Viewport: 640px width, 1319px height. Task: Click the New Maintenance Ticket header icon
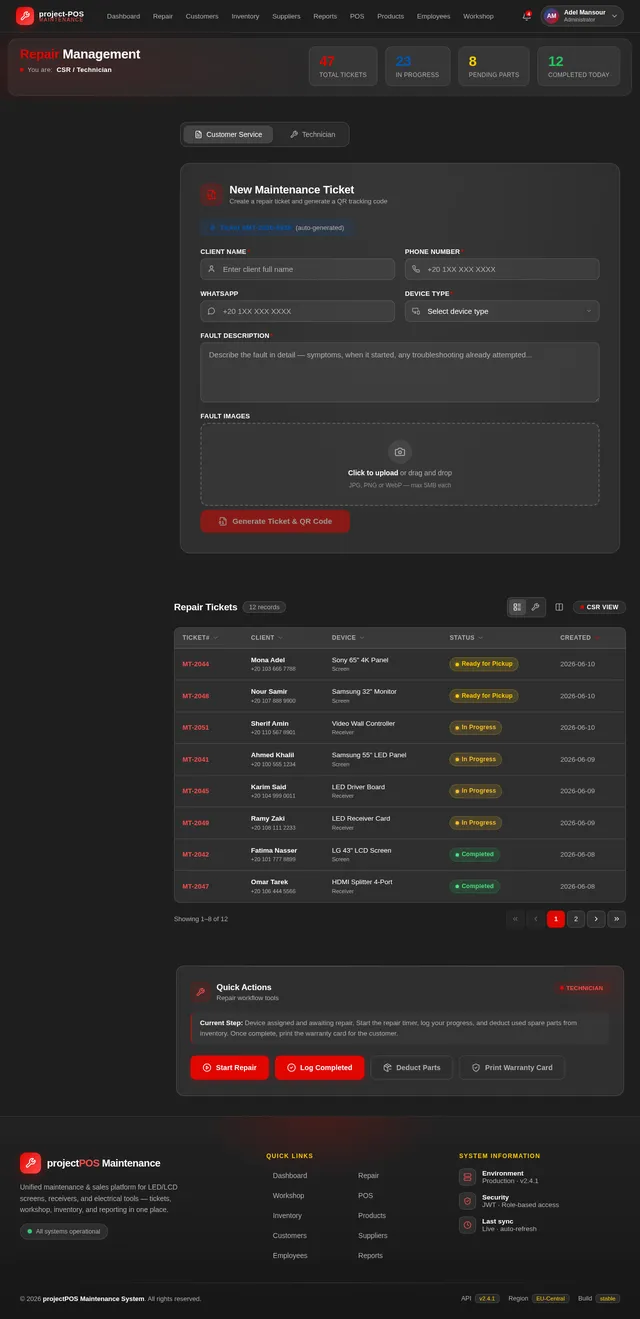(x=211, y=195)
